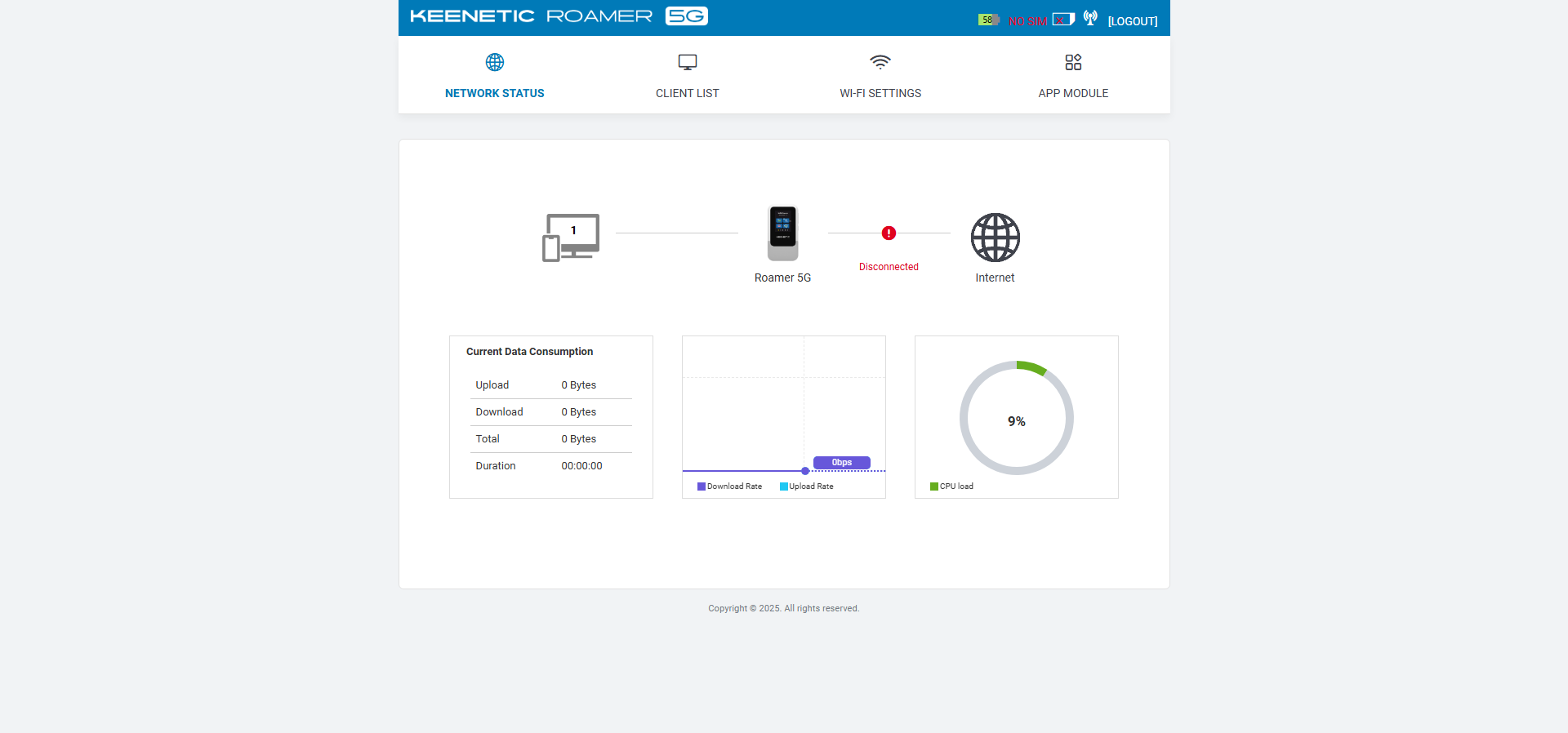1568x733 pixels.
Task: Click the Roamer 5G device label
Action: [x=782, y=278]
